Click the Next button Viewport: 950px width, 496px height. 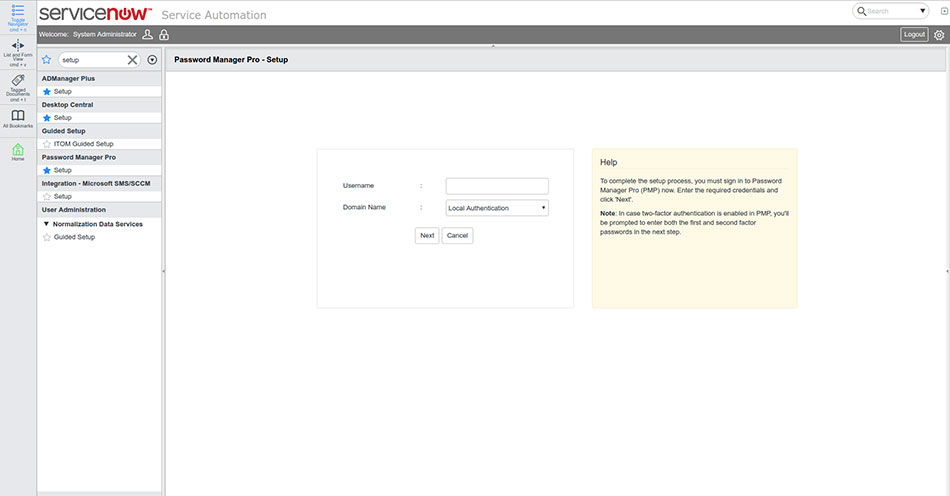click(427, 236)
